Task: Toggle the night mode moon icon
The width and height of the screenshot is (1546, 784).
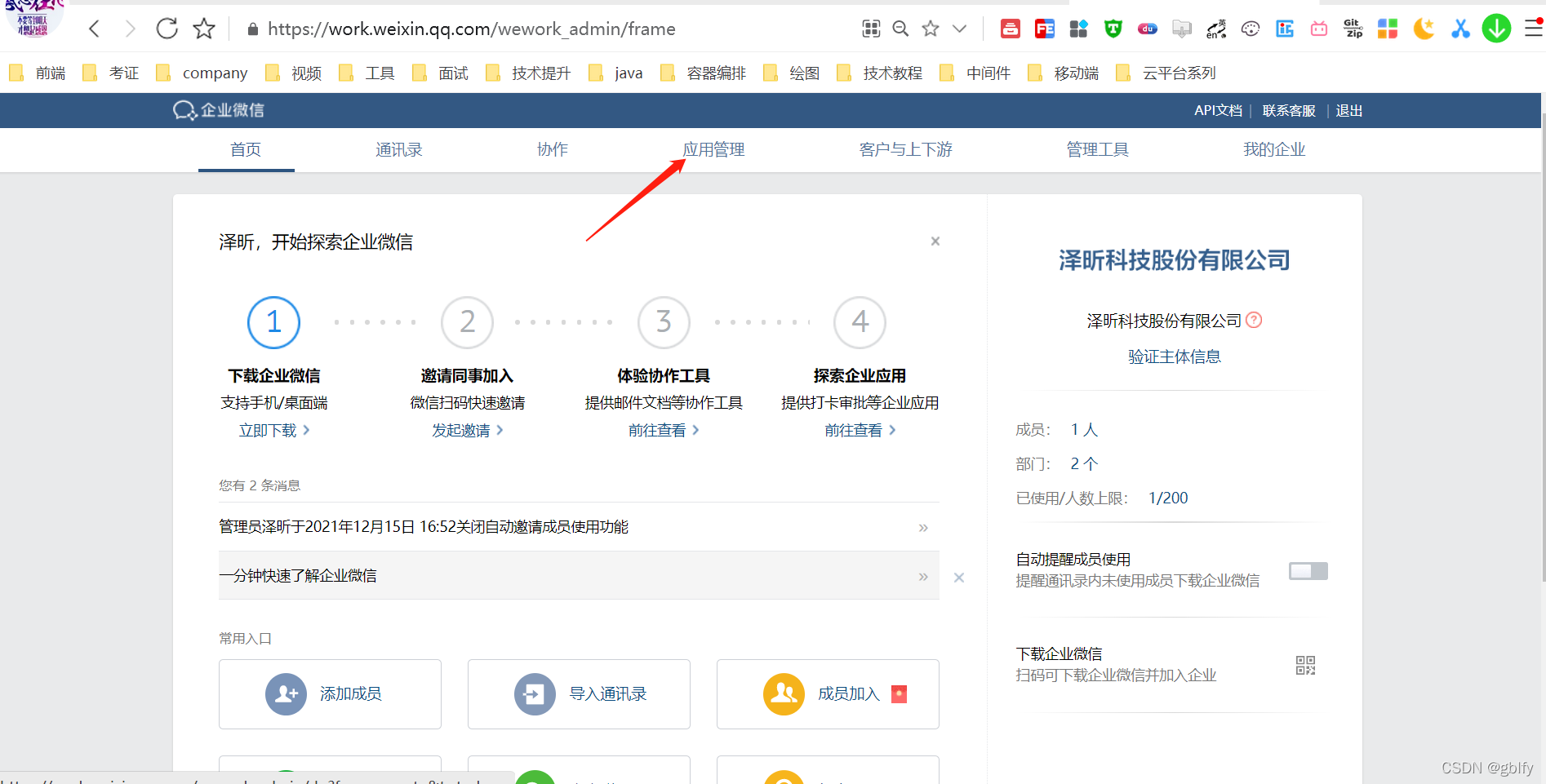Action: [x=1424, y=29]
